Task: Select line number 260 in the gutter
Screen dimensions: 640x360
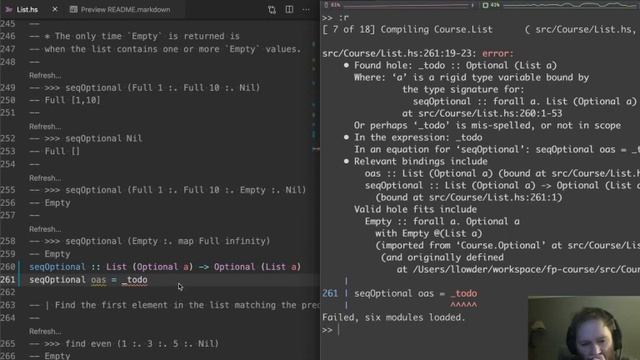Action: pos(8,267)
